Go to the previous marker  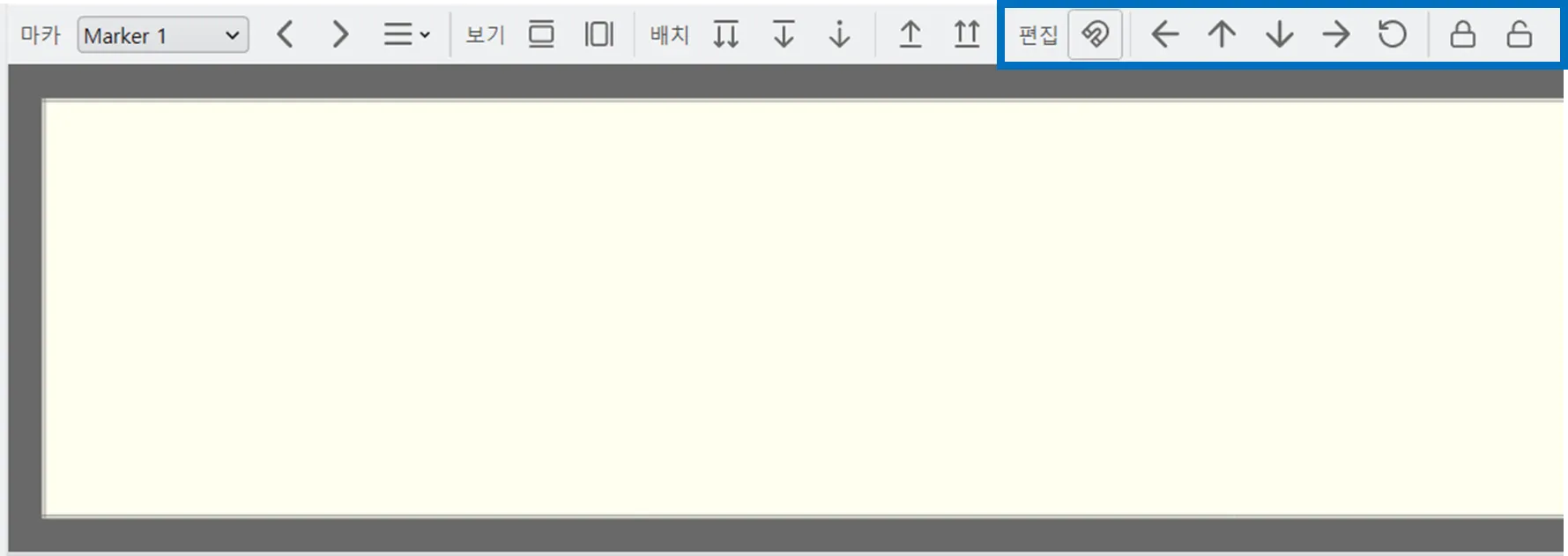285,35
